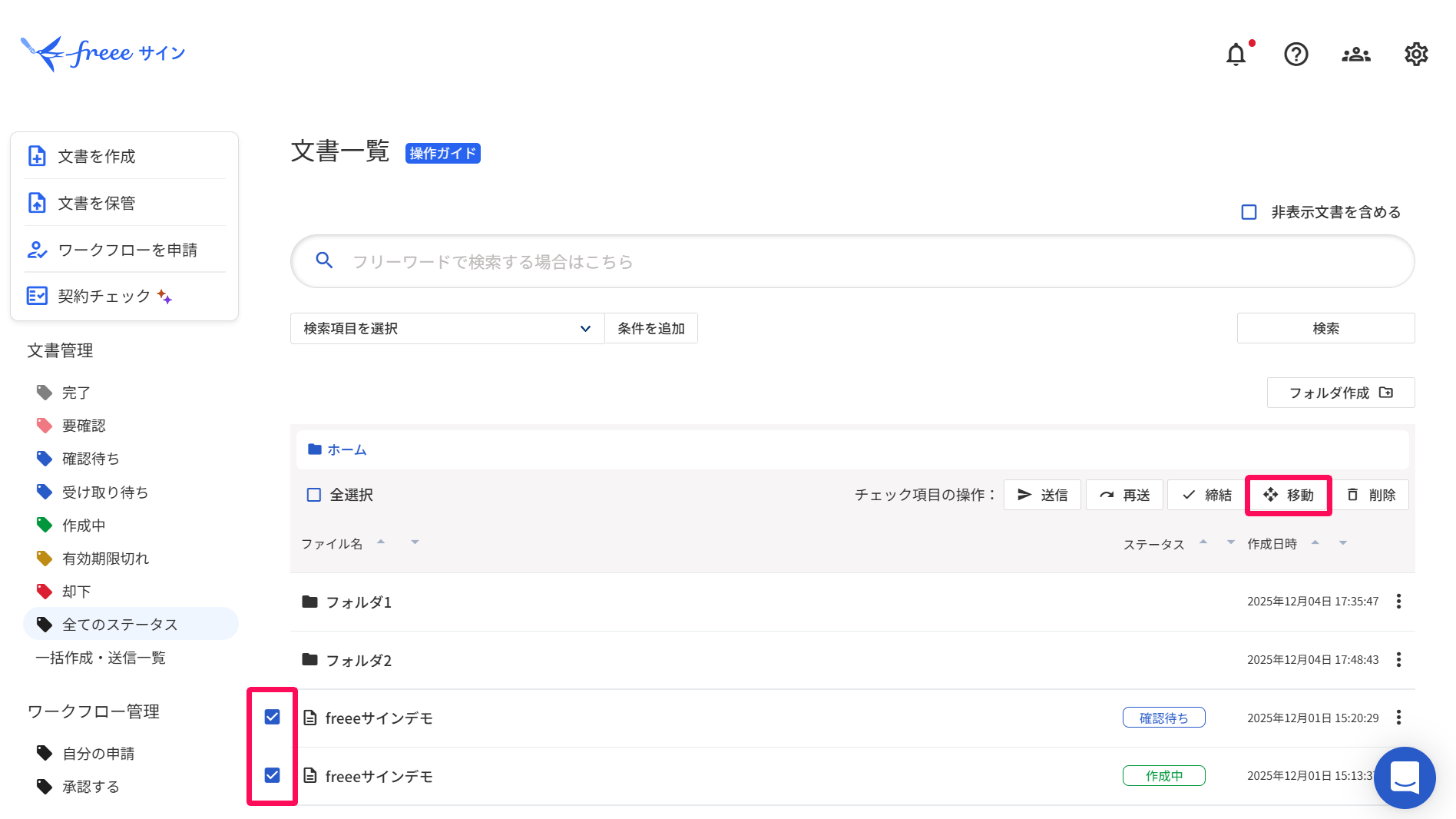Select 全てのステータス sidebar item
Image resolution: width=1456 pixels, height=819 pixels.
(131, 624)
